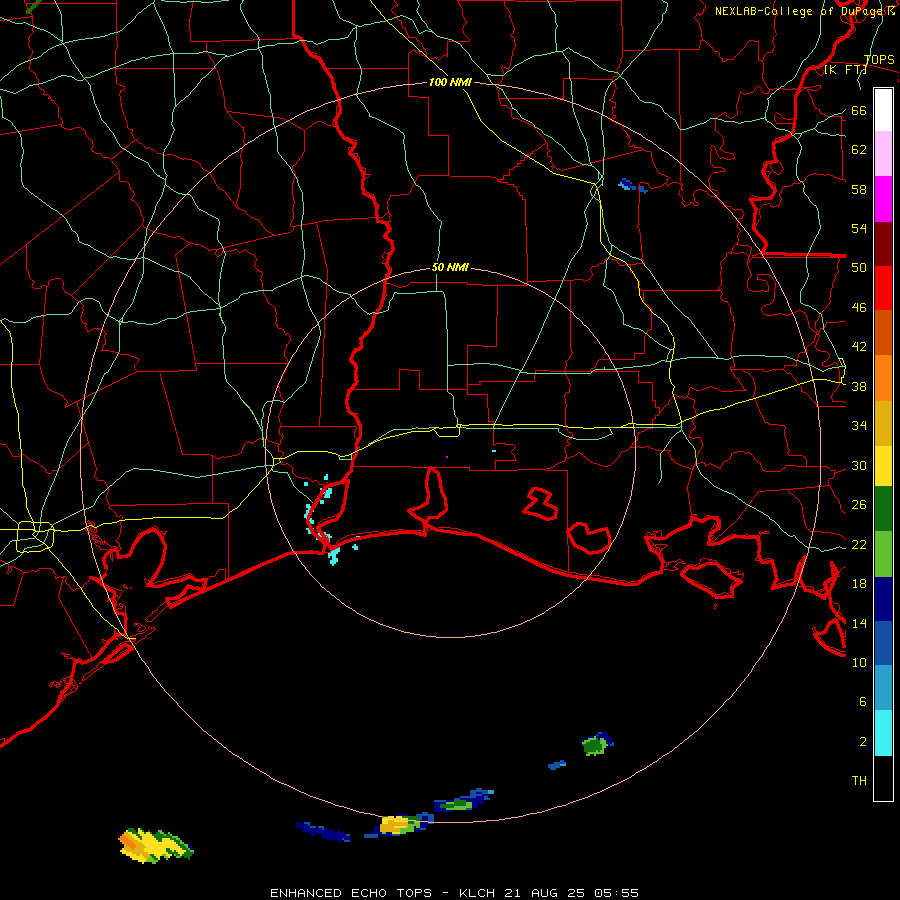Click the "26" legend value

click(859, 505)
